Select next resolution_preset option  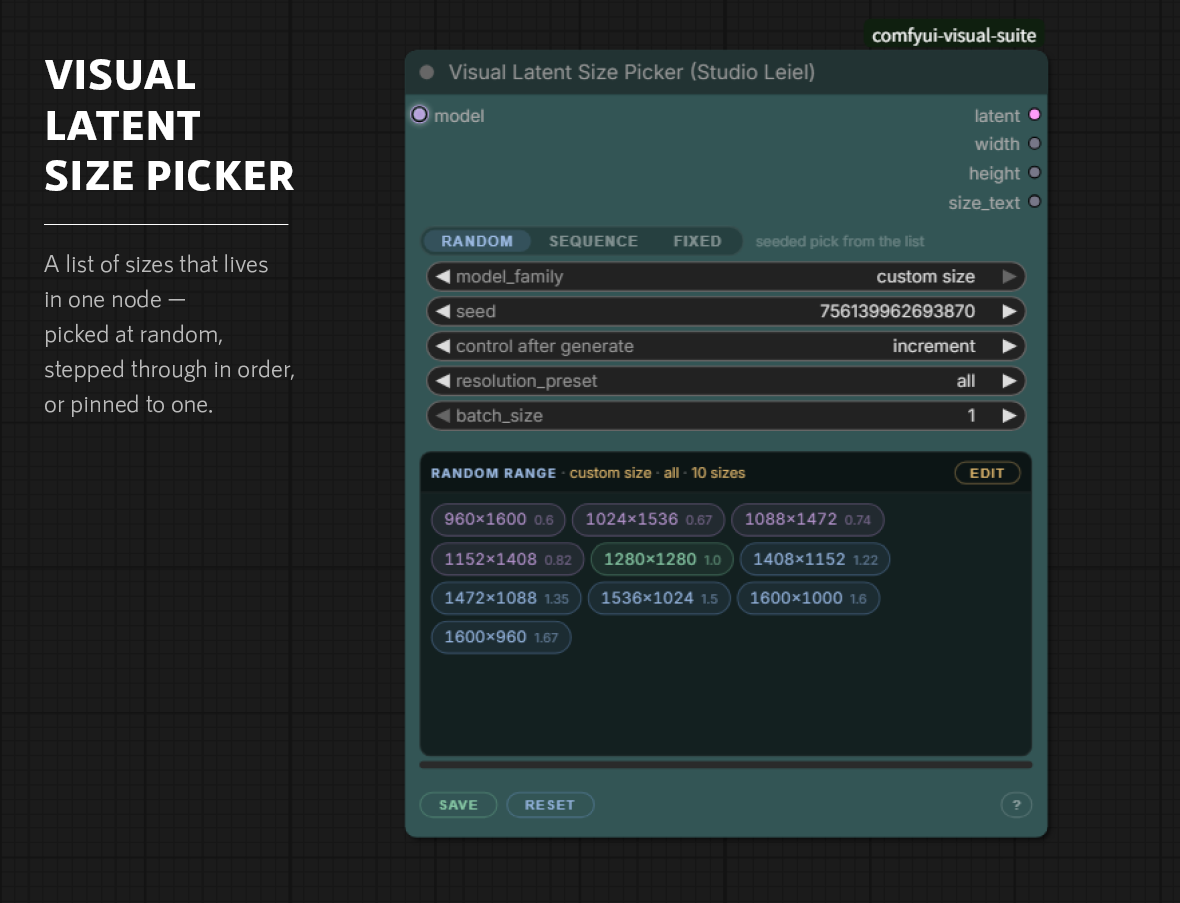coord(1009,381)
